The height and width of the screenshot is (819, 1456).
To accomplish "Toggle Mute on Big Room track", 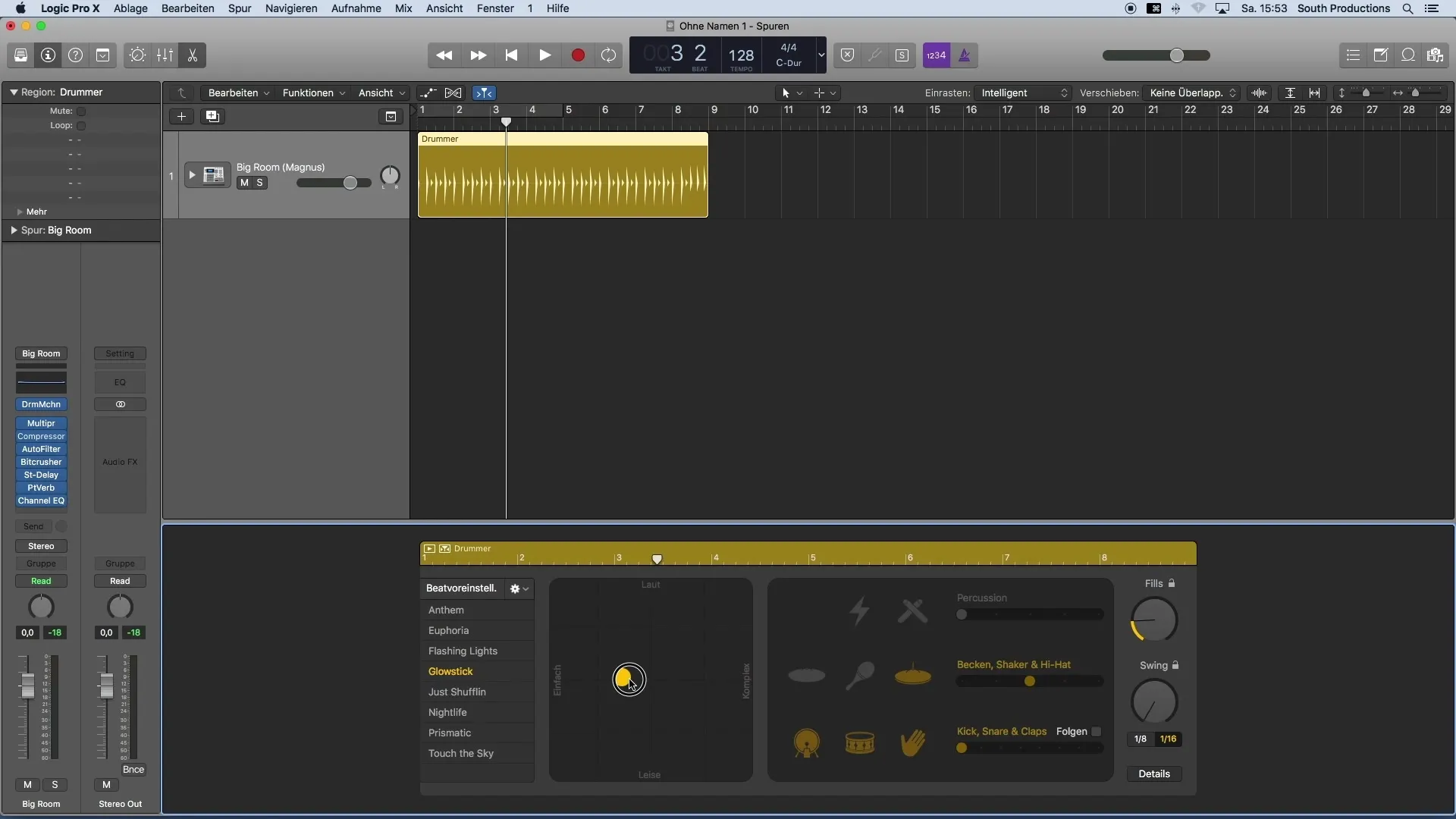I will click(x=243, y=183).
